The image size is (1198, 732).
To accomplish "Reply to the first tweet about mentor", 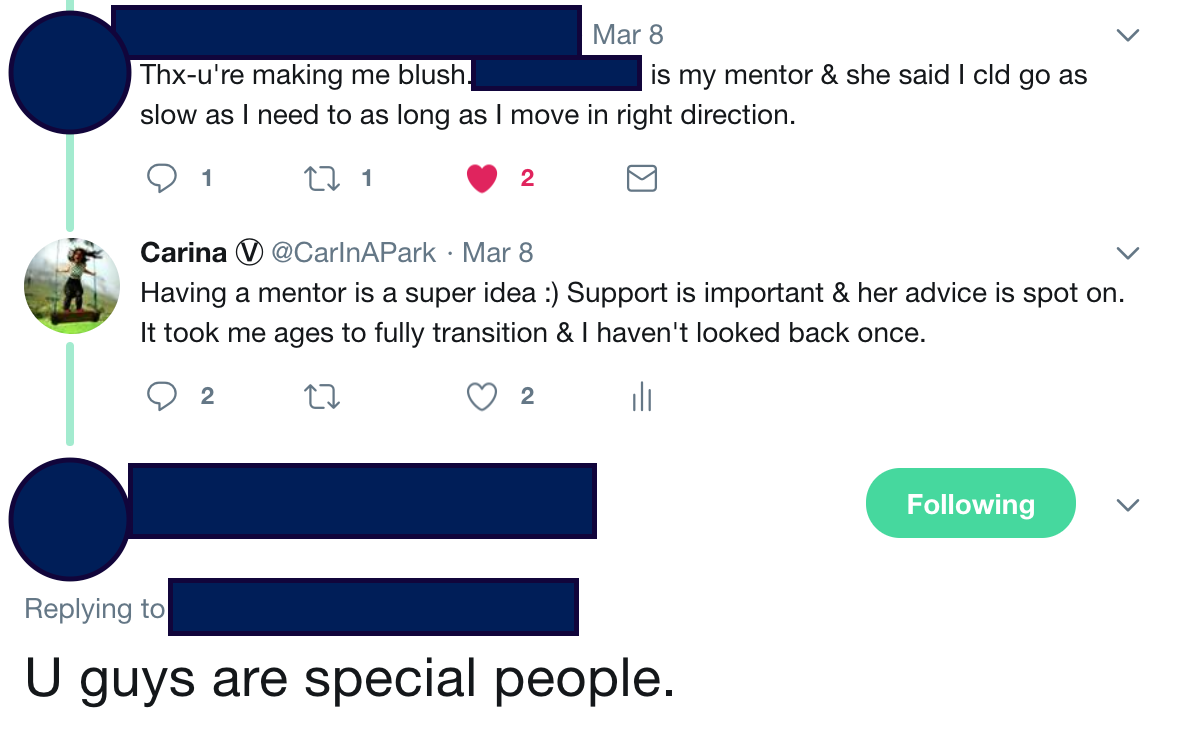I will (x=162, y=179).
